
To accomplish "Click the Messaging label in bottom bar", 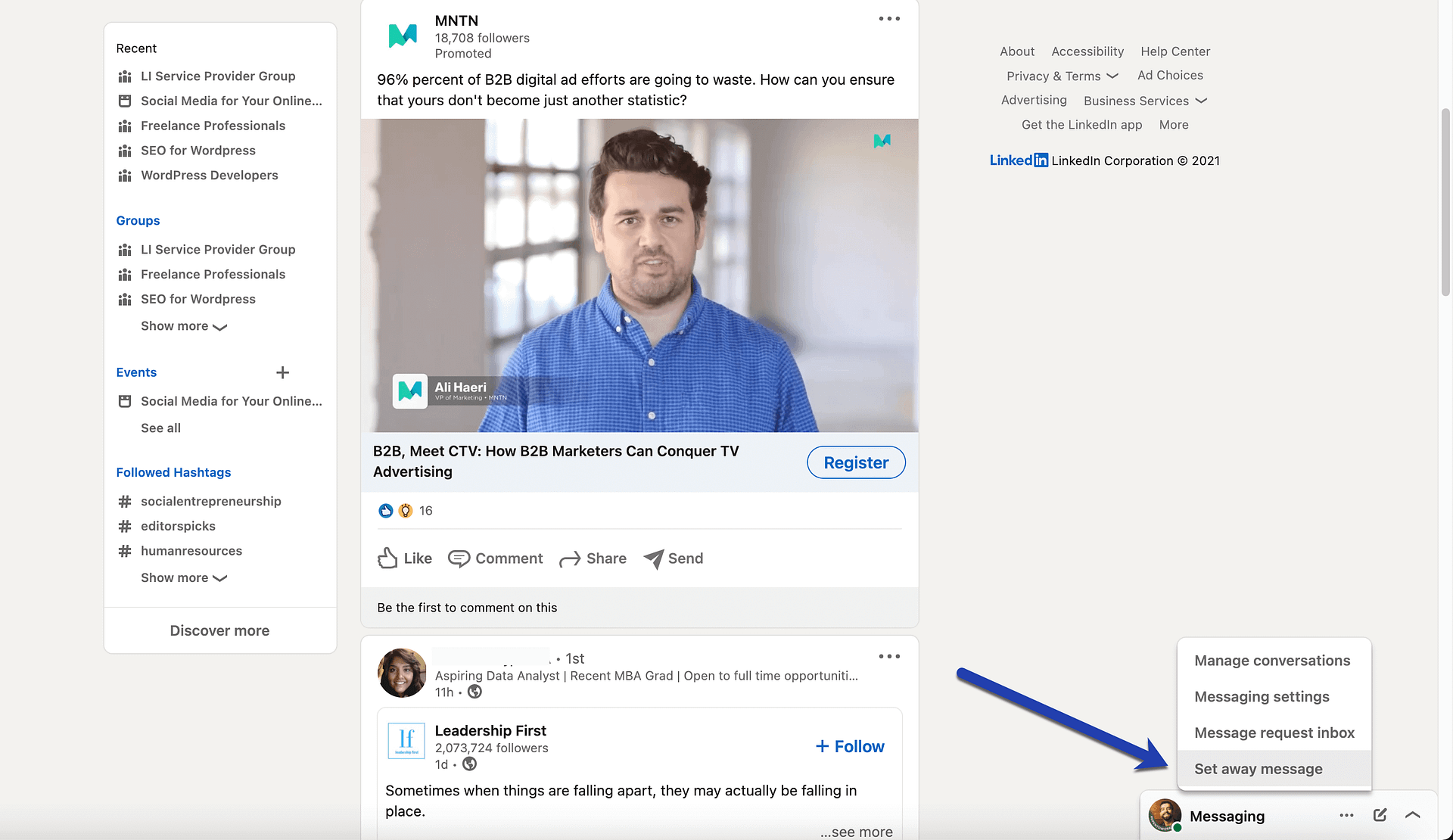I will click(1227, 817).
